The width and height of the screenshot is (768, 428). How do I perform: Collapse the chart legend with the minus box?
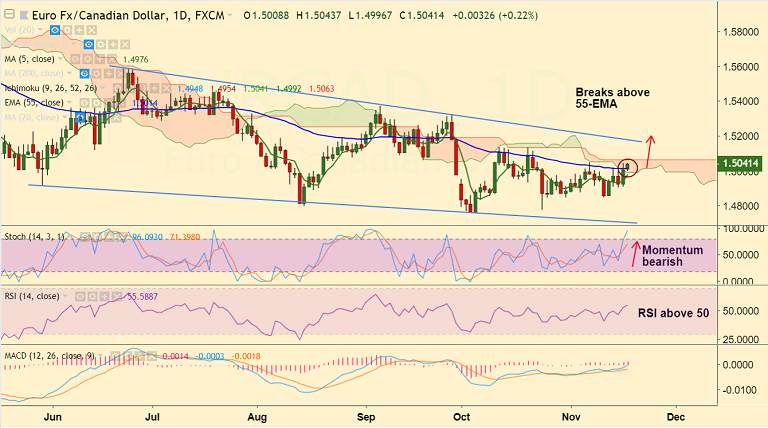[x=9, y=15]
